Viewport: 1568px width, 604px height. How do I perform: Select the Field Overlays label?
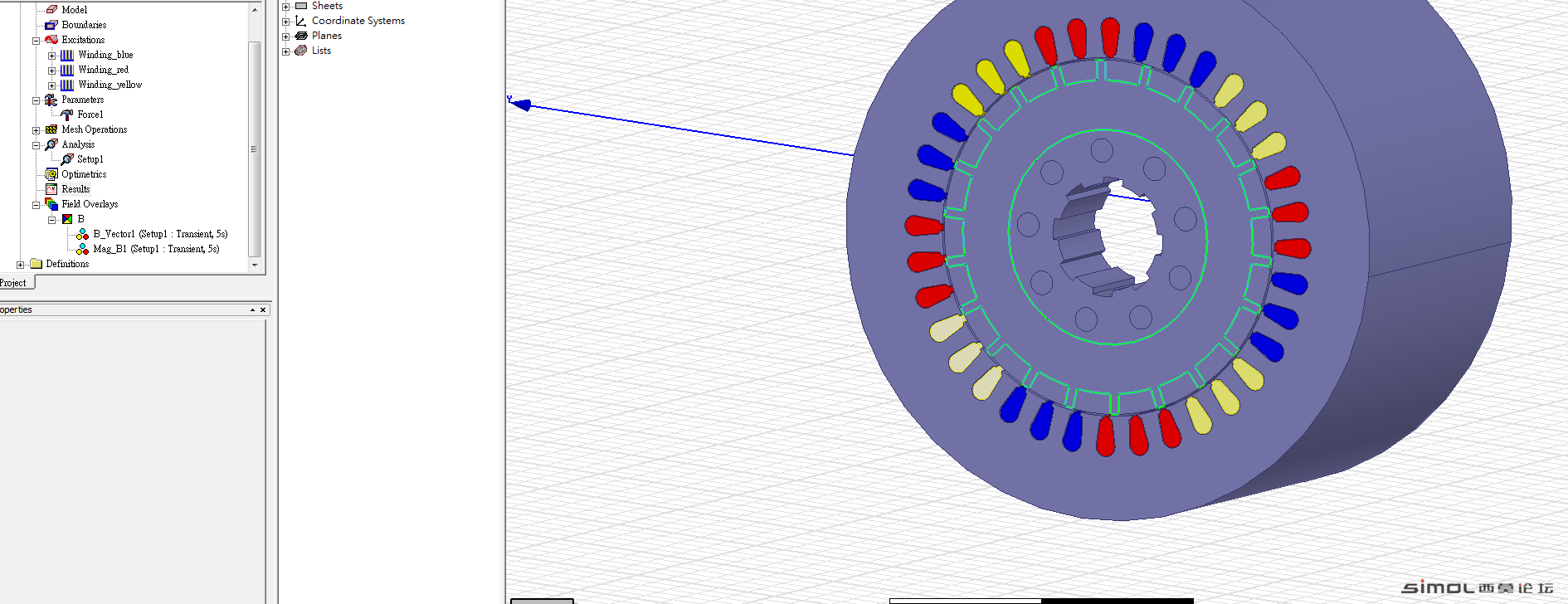coord(90,204)
